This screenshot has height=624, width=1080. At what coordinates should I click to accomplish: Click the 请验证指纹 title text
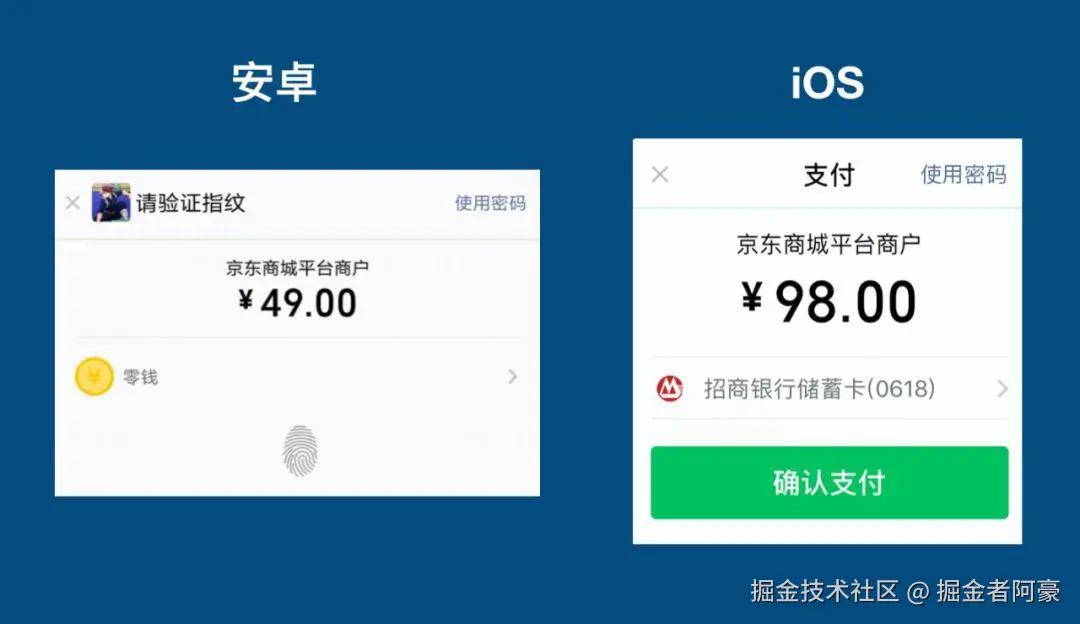[x=191, y=203]
